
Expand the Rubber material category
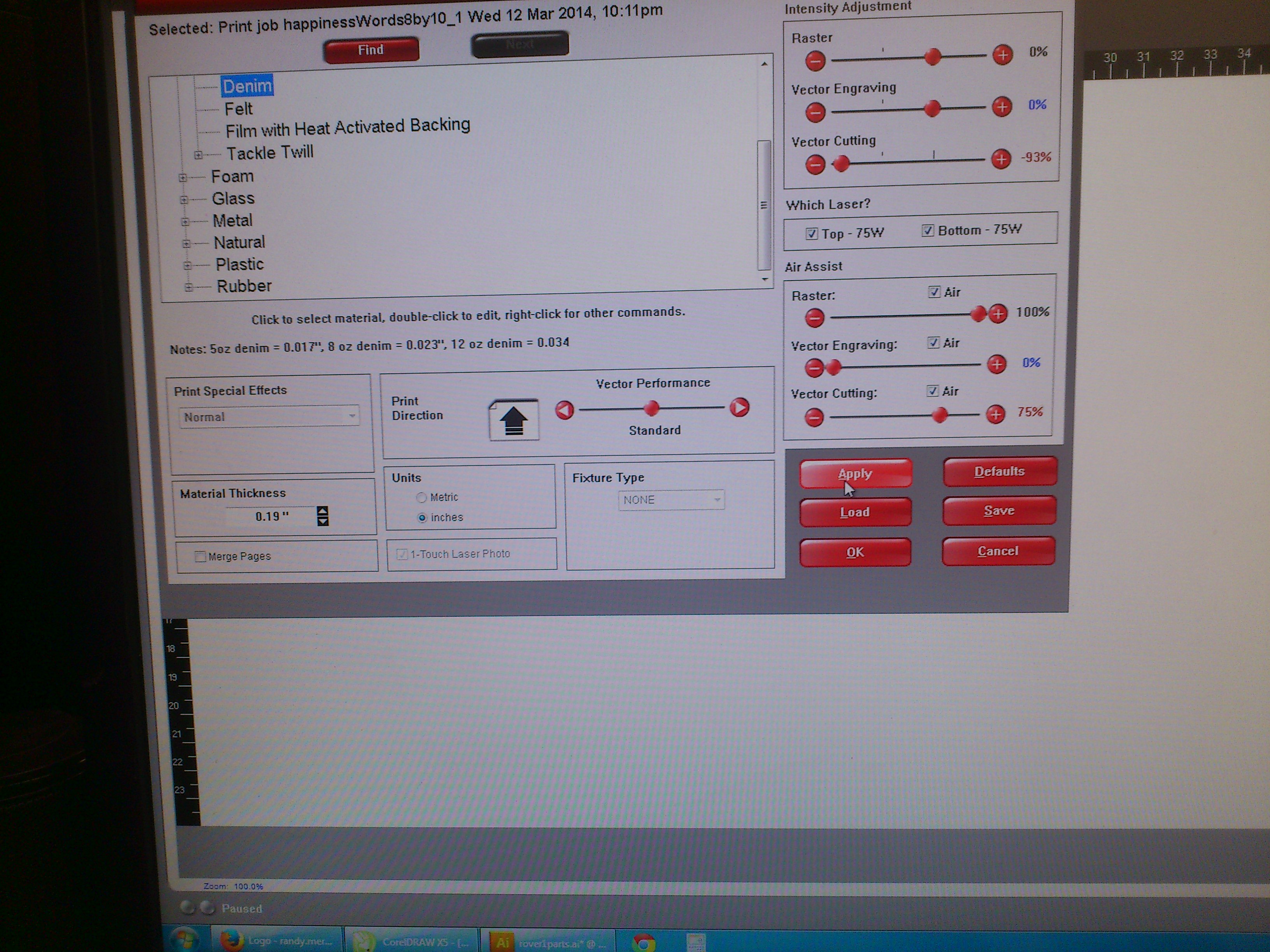click(x=188, y=287)
